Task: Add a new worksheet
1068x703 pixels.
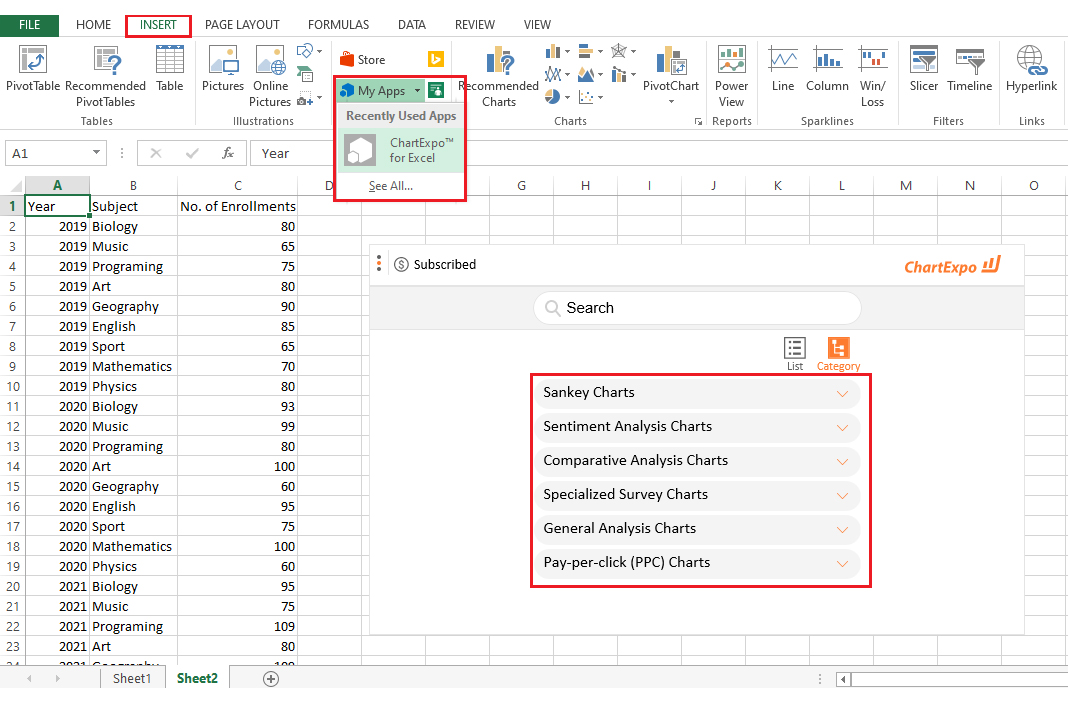Action: (271, 678)
